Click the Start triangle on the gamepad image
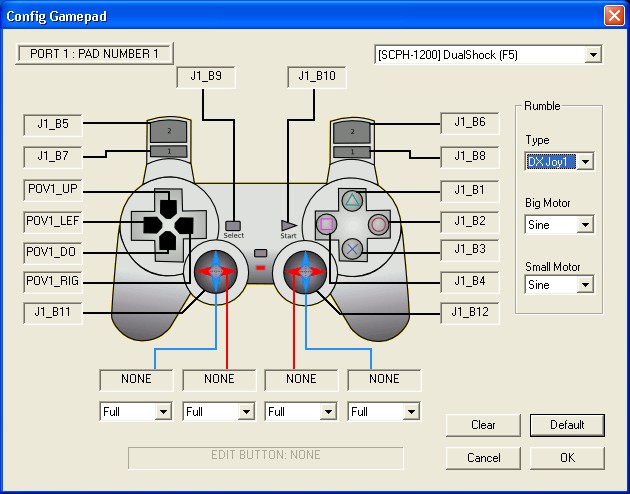The height and width of the screenshot is (494, 630). [289, 225]
